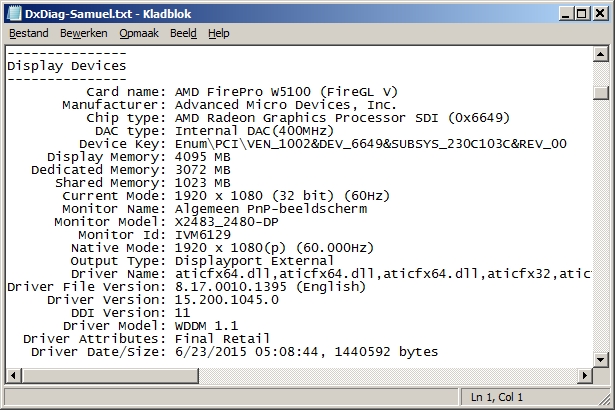This screenshot has height=410, width=615.
Task: Click the window resize grip corner
Action: 606,400
